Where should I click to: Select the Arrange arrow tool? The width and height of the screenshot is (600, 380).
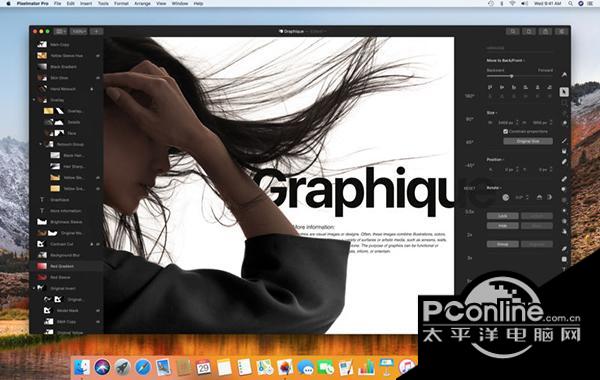564,92
